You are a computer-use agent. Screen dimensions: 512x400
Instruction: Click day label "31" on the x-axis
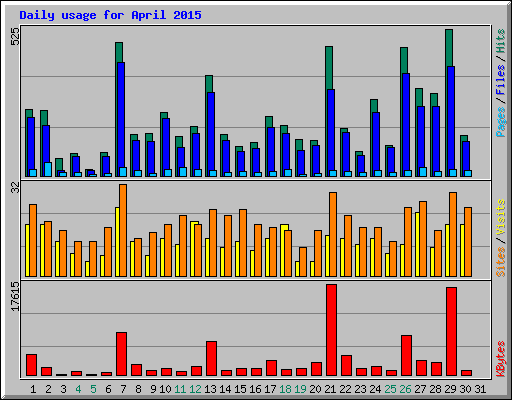pyautogui.click(x=480, y=389)
